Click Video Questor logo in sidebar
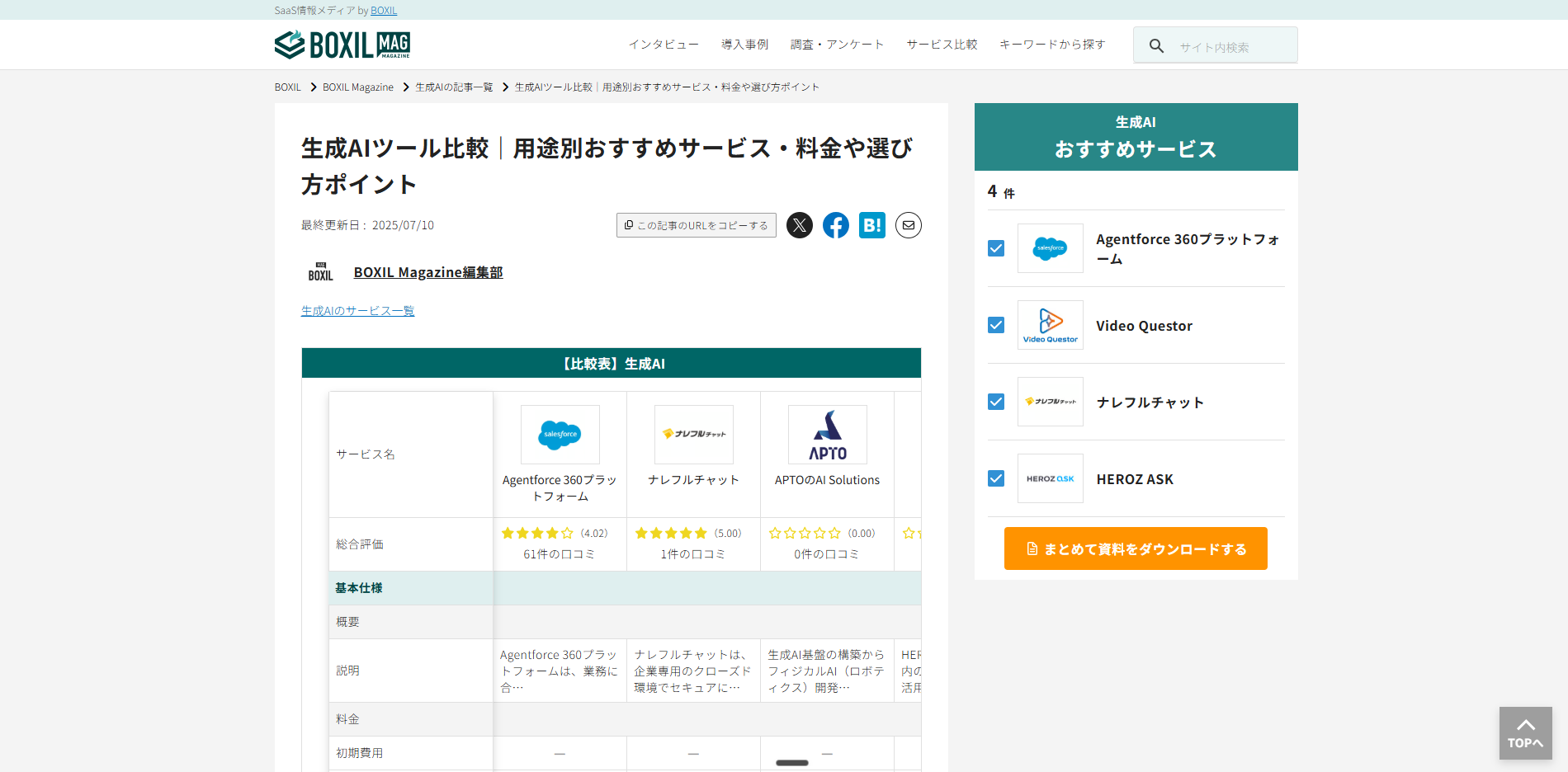Screen dimensions: 1568x772 (1051, 325)
